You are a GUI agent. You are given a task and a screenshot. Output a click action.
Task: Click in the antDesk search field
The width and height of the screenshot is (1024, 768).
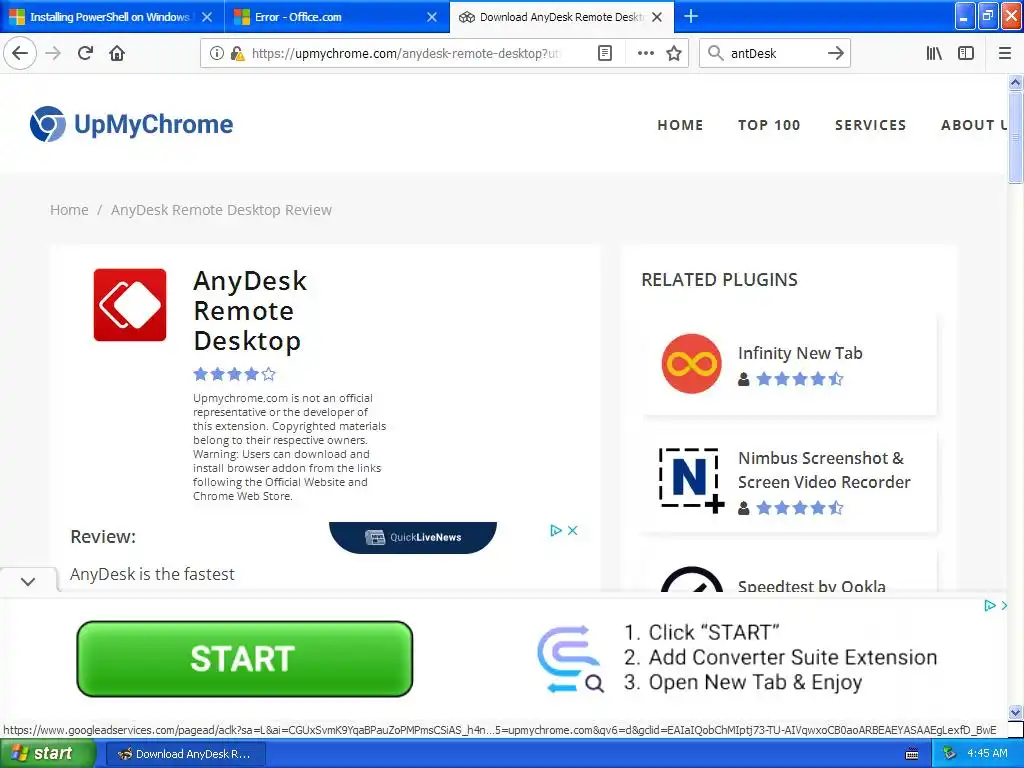pyautogui.click(x=775, y=54)
